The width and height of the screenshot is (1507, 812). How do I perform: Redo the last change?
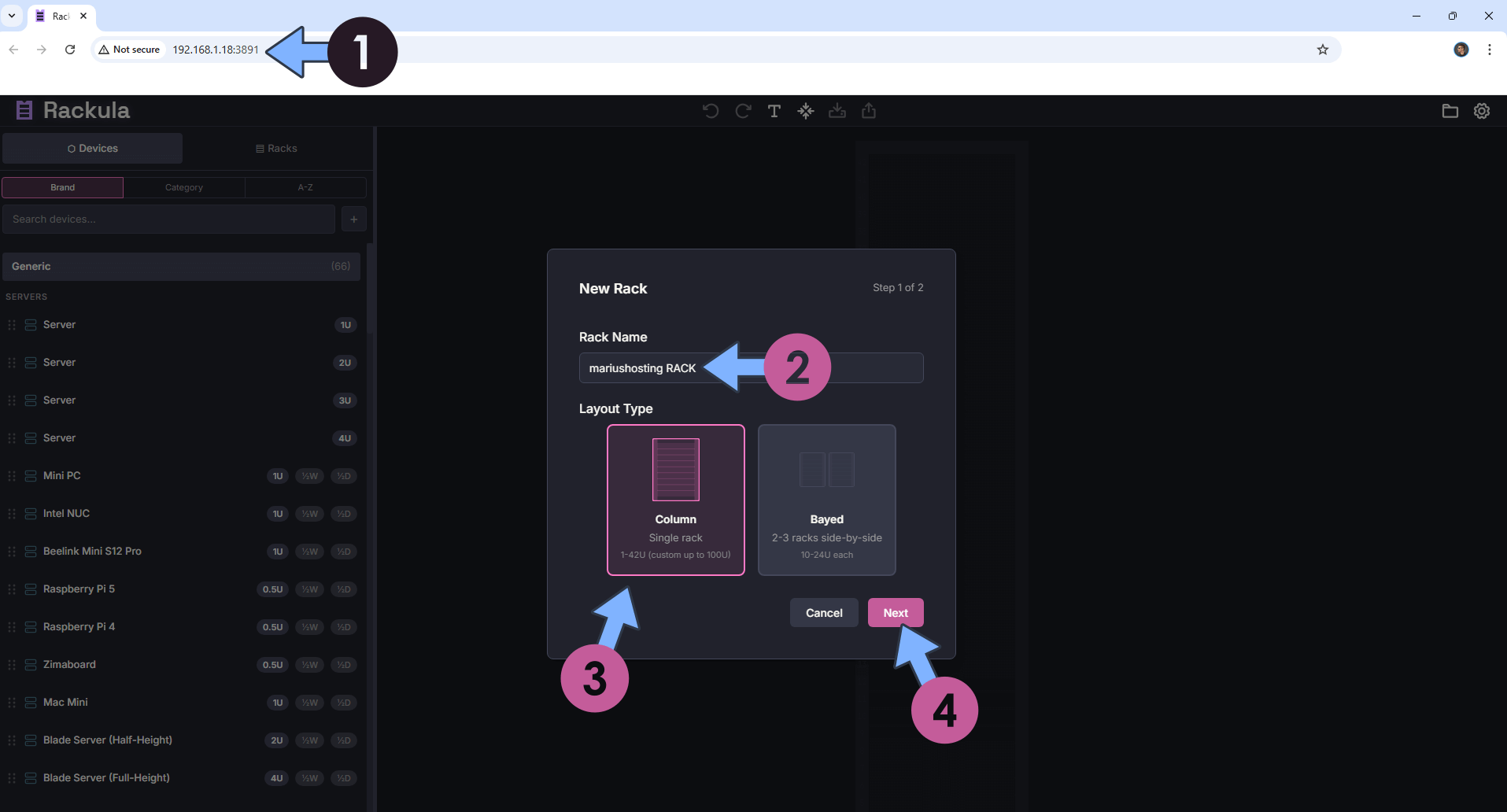(x=742, y=111)
